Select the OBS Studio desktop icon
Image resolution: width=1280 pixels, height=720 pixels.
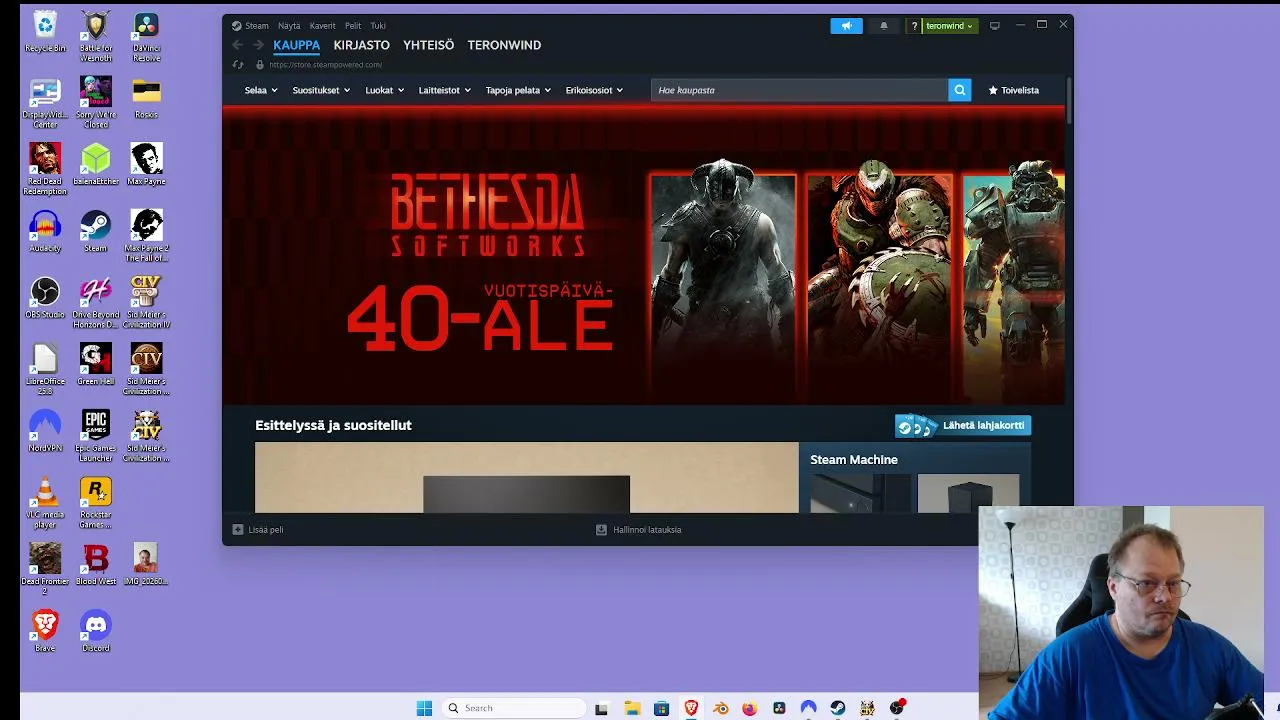pyautogui.click(x=45, y=297)
